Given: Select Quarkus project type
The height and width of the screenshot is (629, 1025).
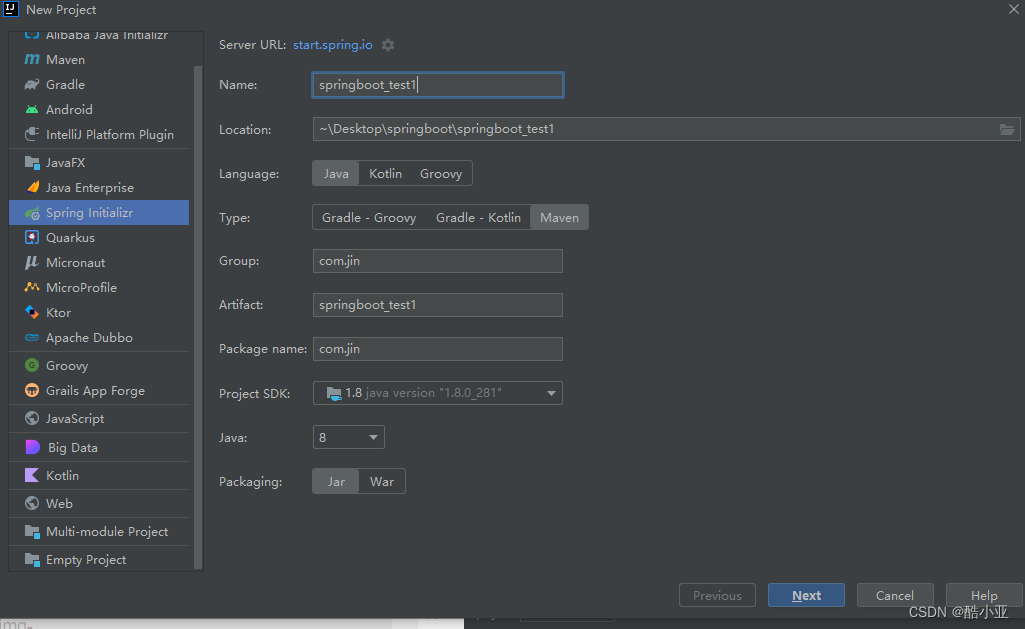Looking at the screenshot, I should point(99,237).
